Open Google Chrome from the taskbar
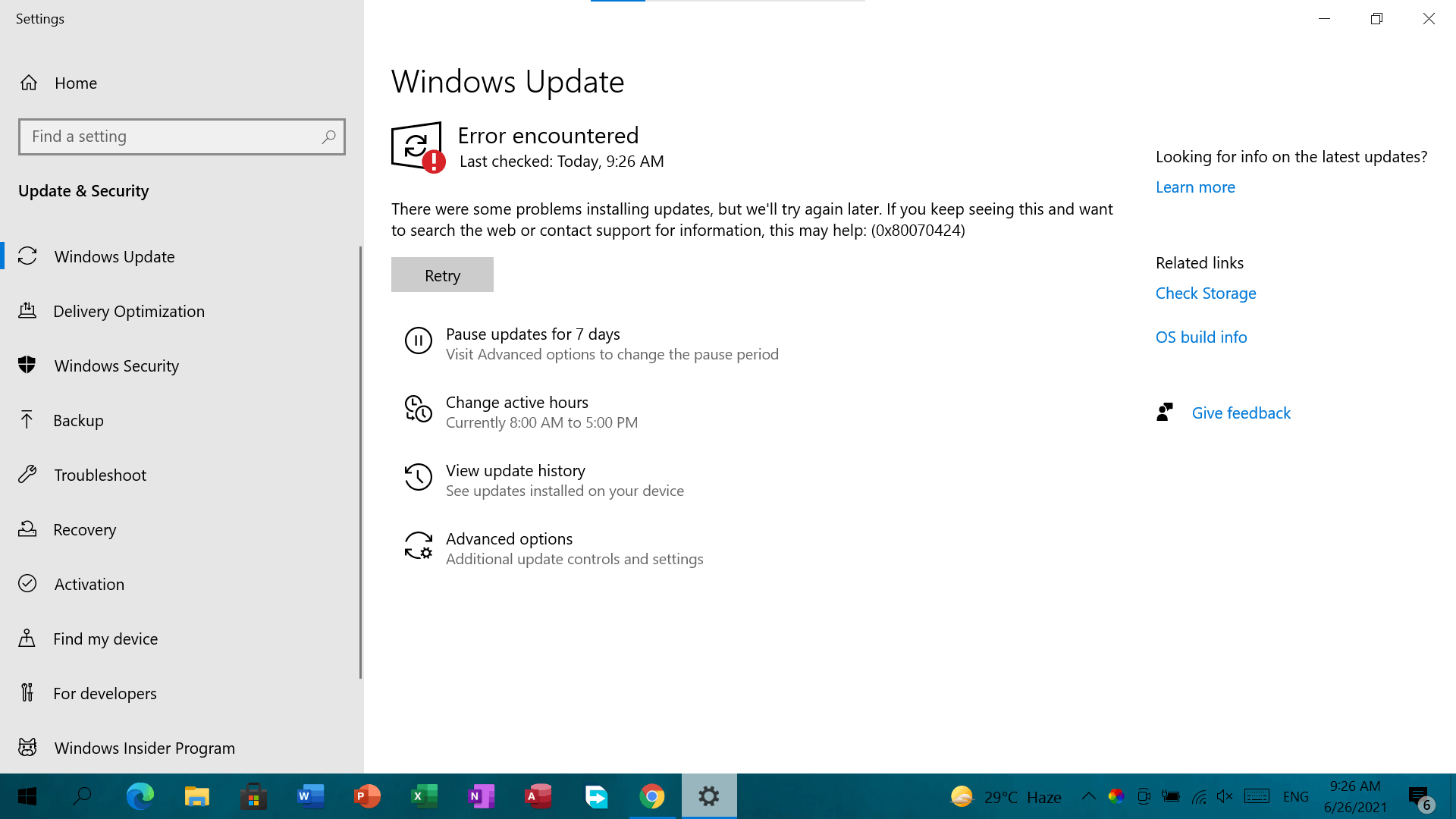 click(x=651, y=796)
